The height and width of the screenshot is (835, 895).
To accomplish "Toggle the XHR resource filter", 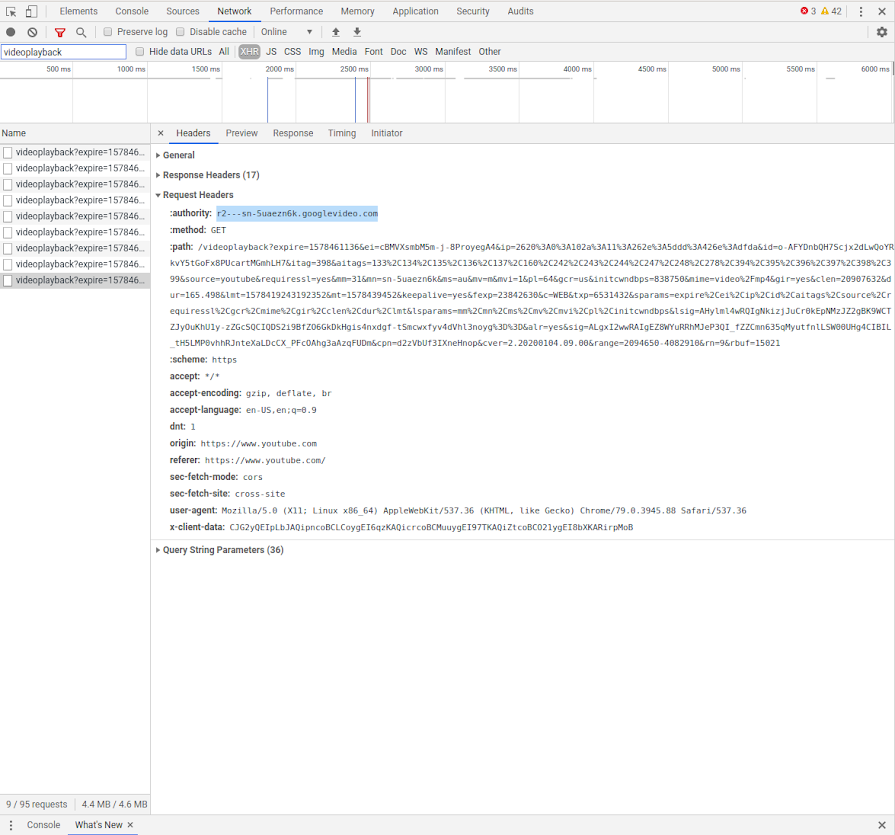I will [249, 51].
